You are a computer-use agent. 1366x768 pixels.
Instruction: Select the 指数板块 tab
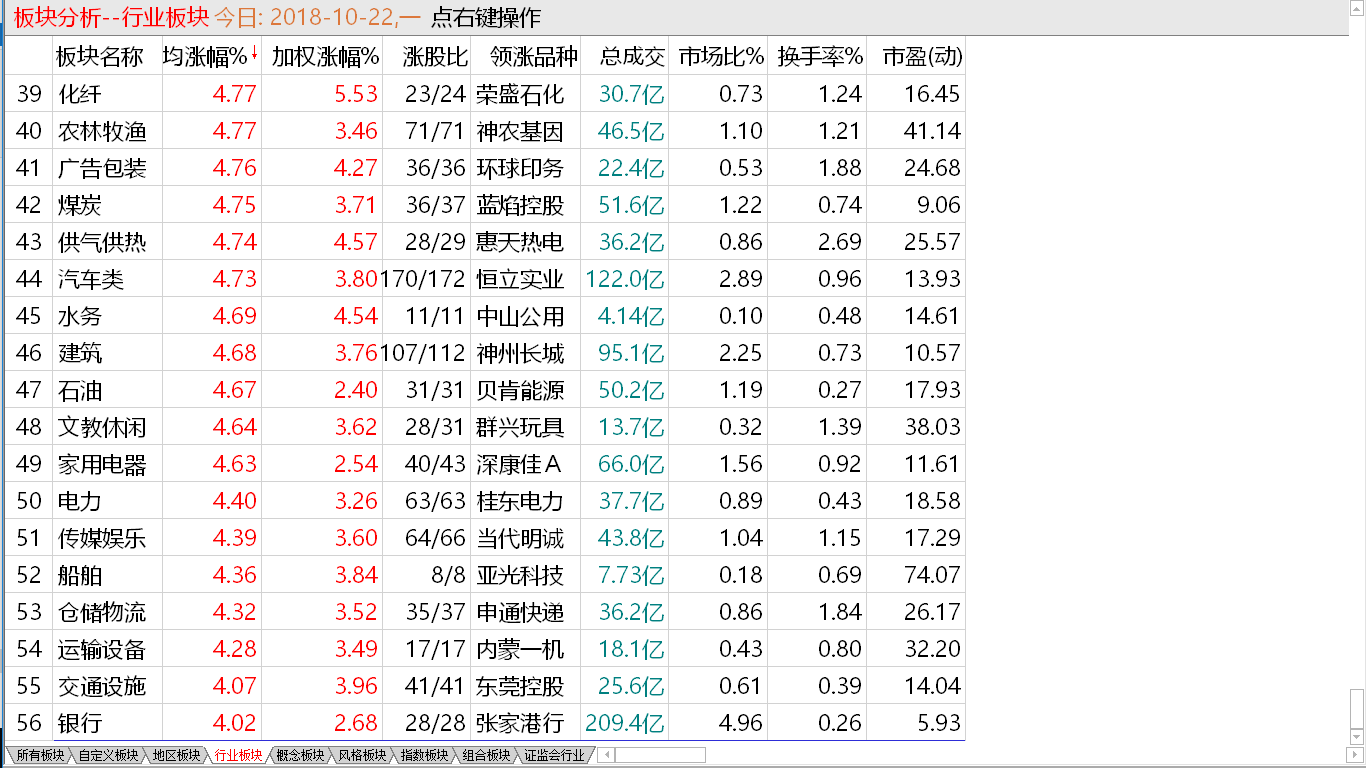424,755
